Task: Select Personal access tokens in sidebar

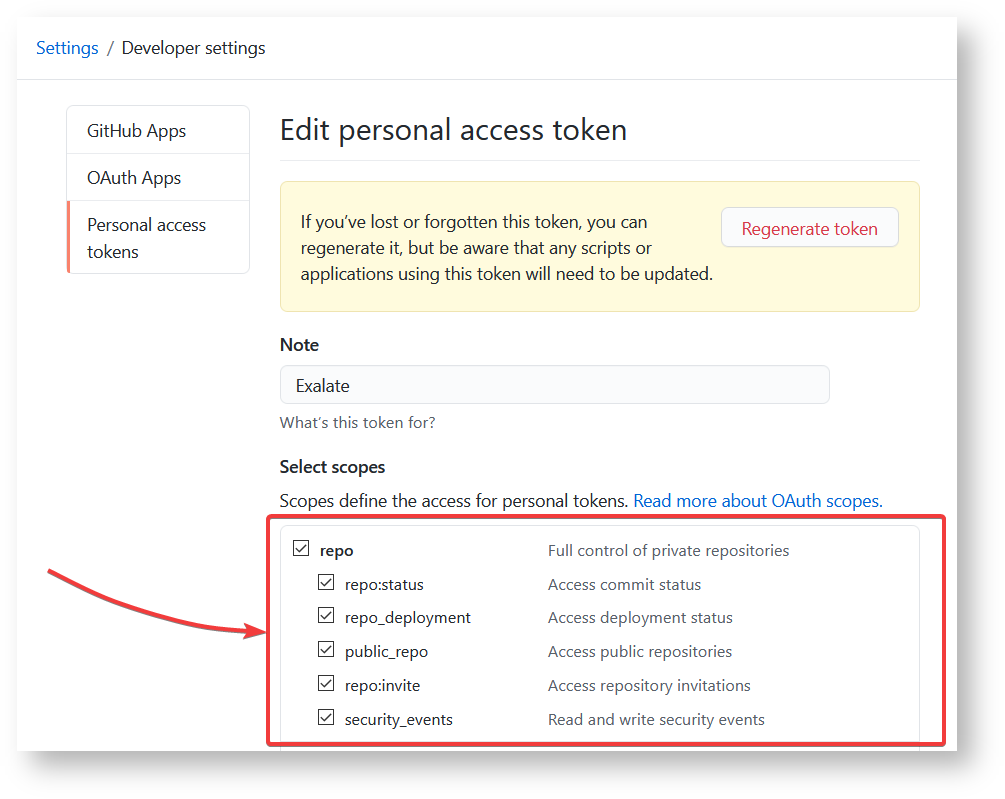Action: click(x=146, y=238)
